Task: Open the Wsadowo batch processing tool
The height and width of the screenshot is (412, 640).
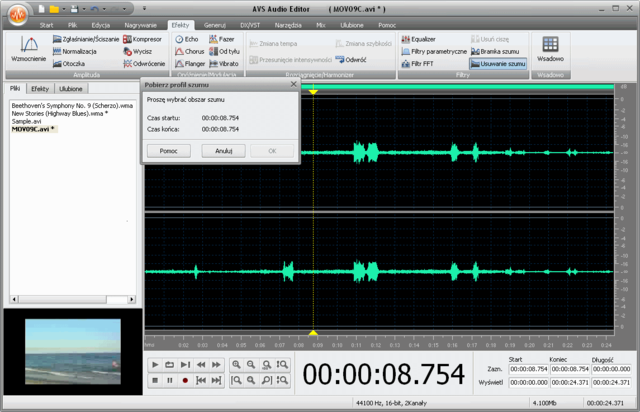Action: 550,49
